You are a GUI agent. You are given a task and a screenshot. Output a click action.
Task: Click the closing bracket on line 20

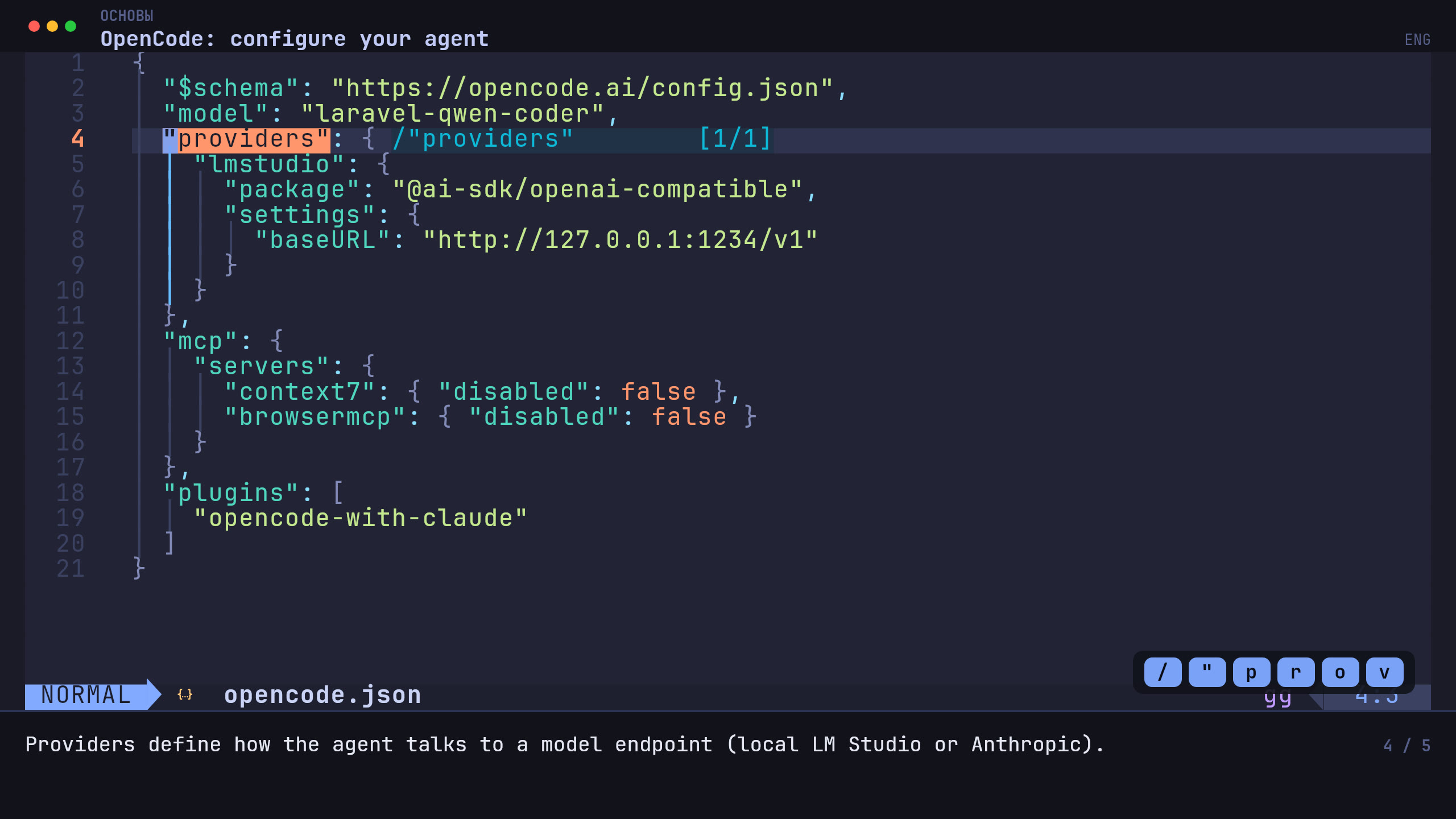pos(169,544)
